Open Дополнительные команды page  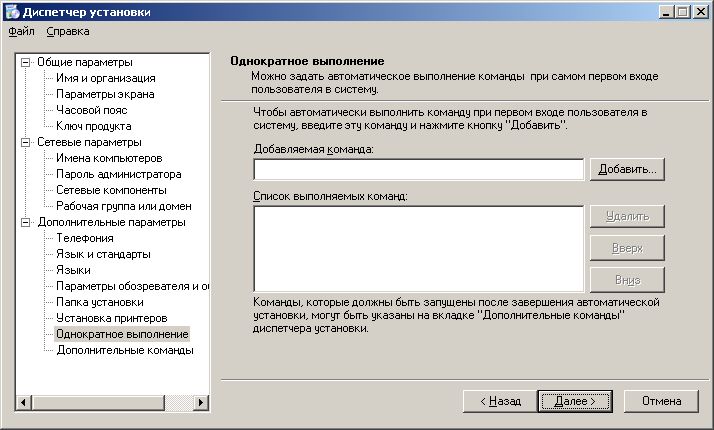pos(124,350)
